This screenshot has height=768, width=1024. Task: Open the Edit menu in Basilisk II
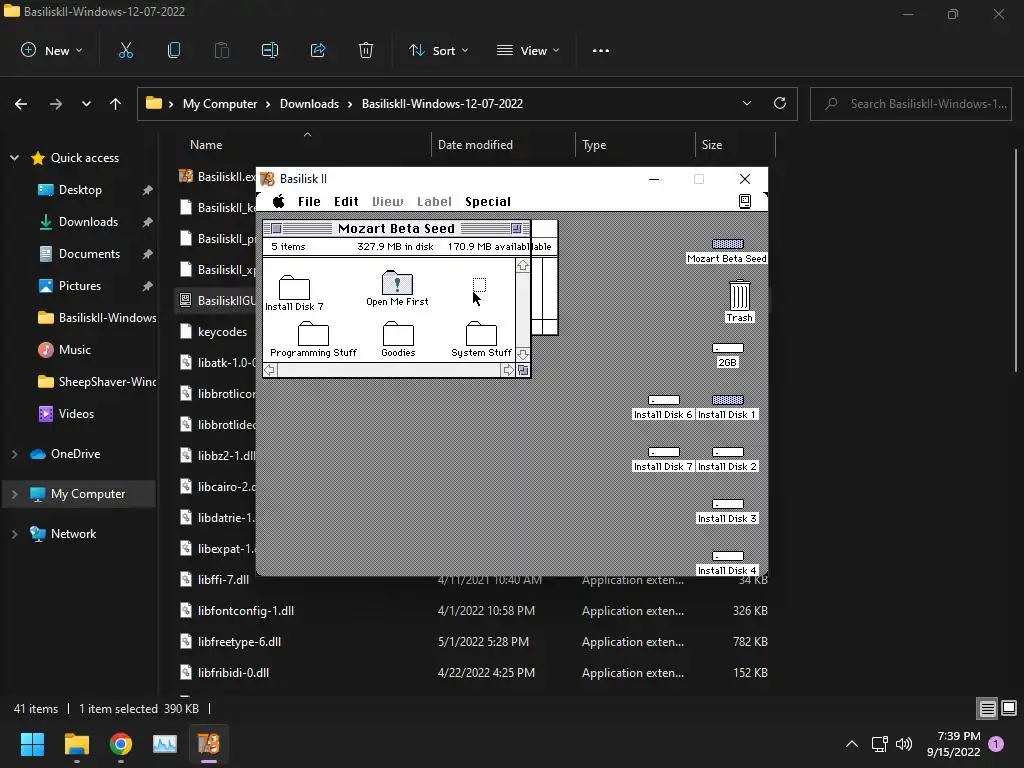point(346,202)
